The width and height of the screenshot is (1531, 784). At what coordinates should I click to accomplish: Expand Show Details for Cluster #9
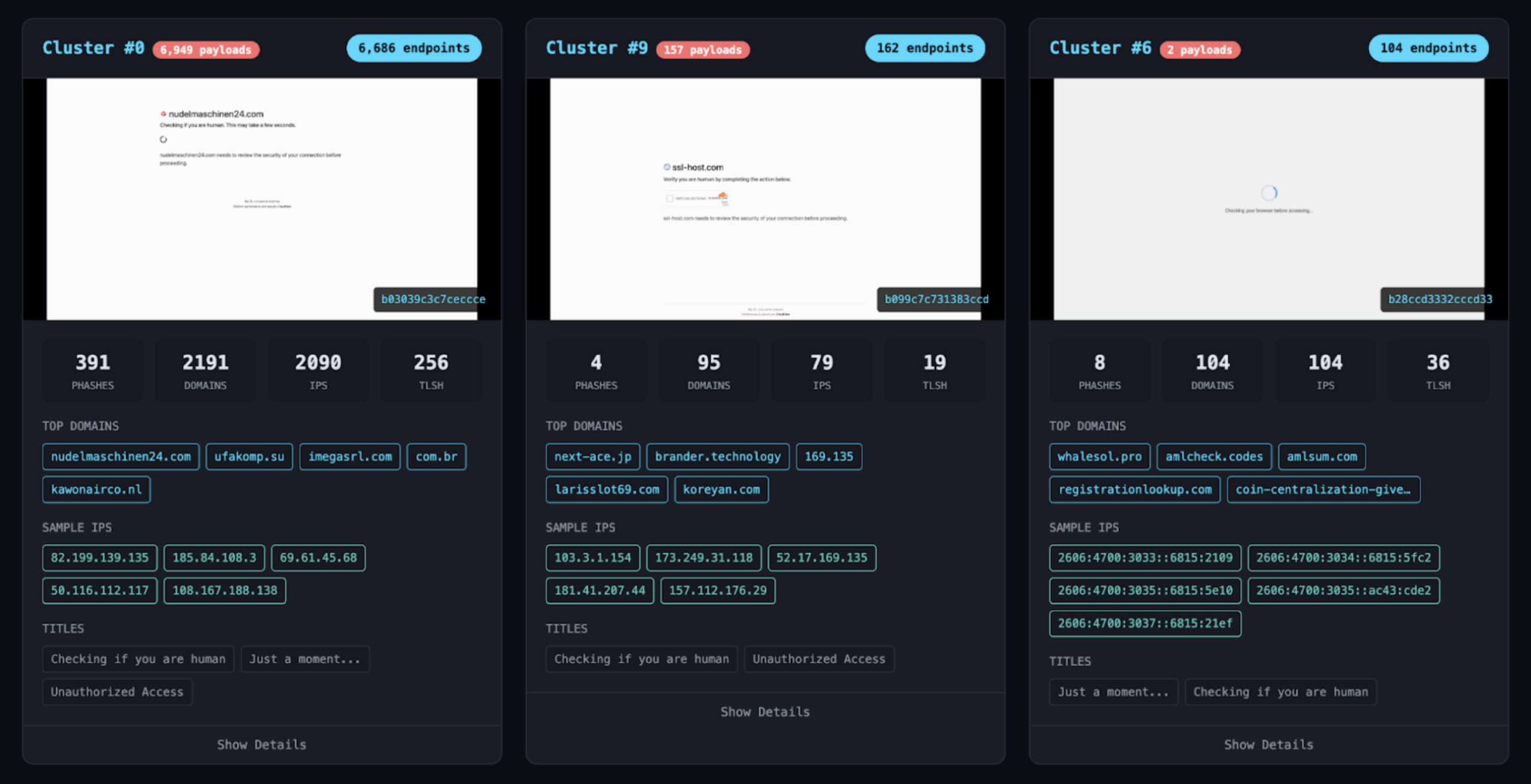tap(765, 712)
